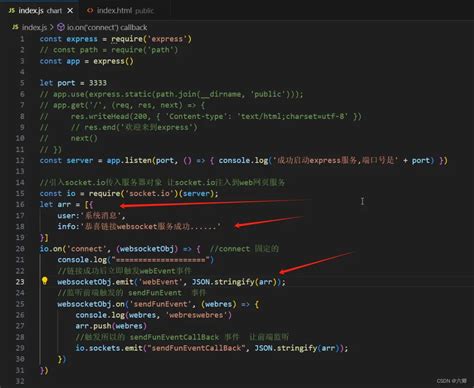Switch to the index.html public tab
The width and height of the screenshot is (474, 388).
[121, 11]
